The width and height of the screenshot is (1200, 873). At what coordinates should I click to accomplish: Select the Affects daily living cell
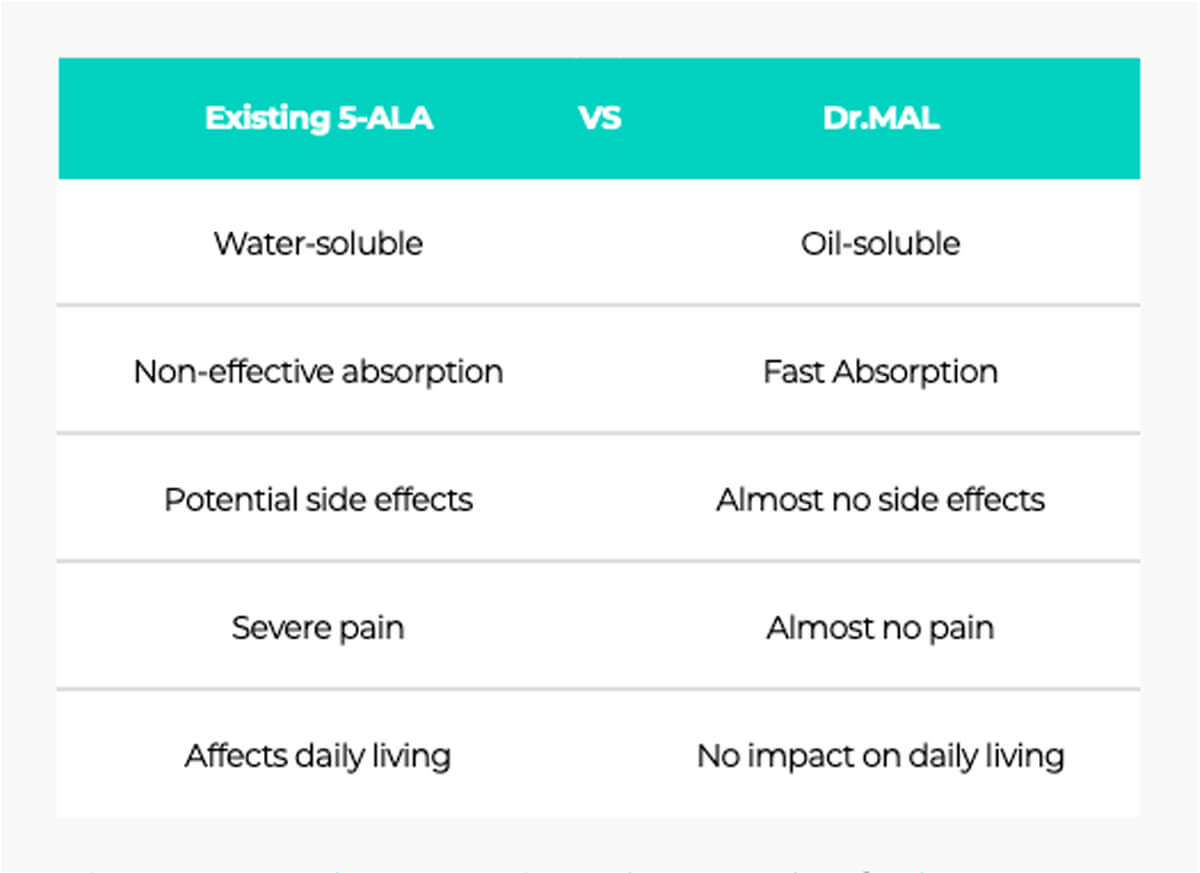coord(318,755)
